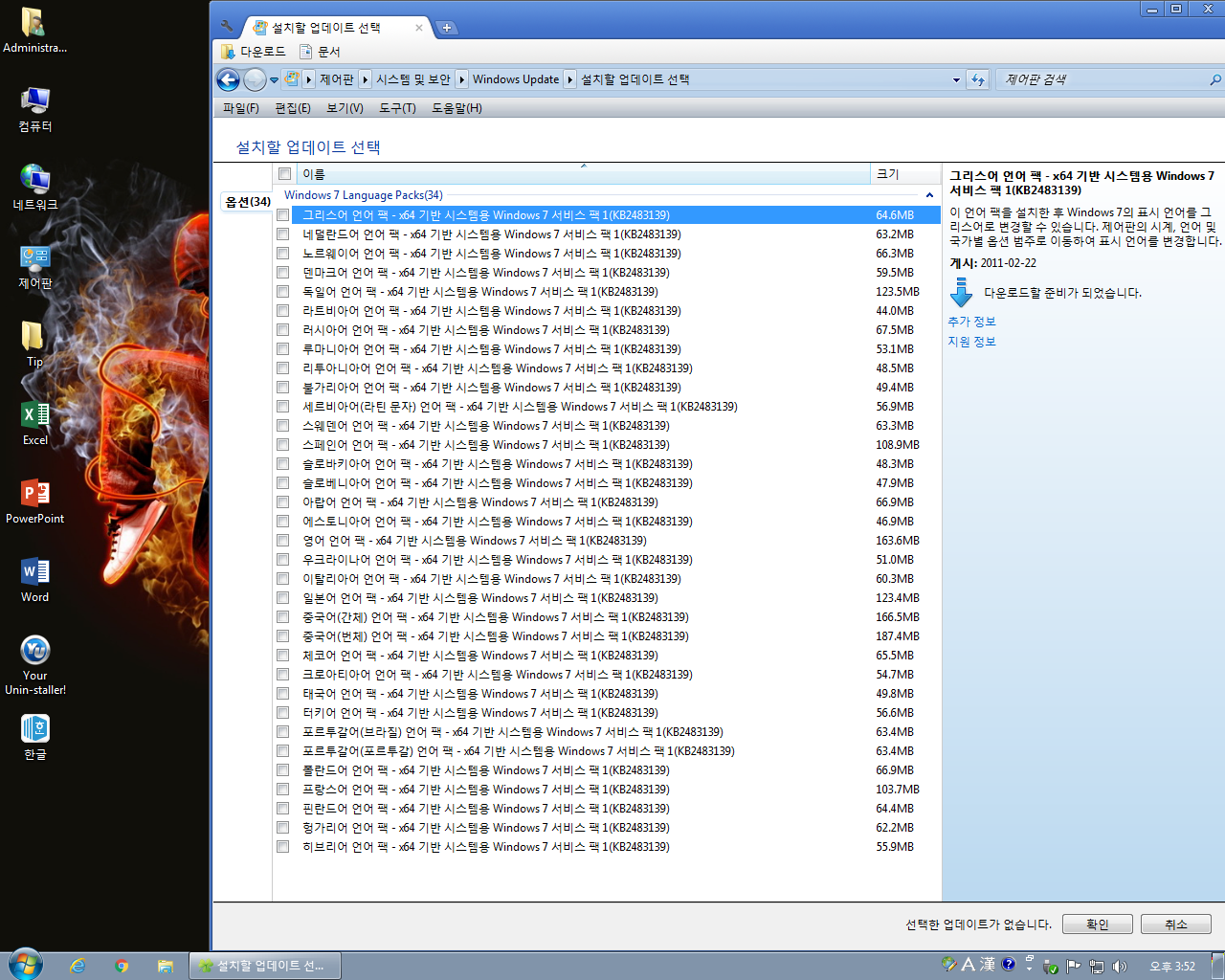Image resolution: width=1225 pixels, height=980 pixels.
Task: Click the volume speaker tray icon
Action: click(x=1120, y=966)
